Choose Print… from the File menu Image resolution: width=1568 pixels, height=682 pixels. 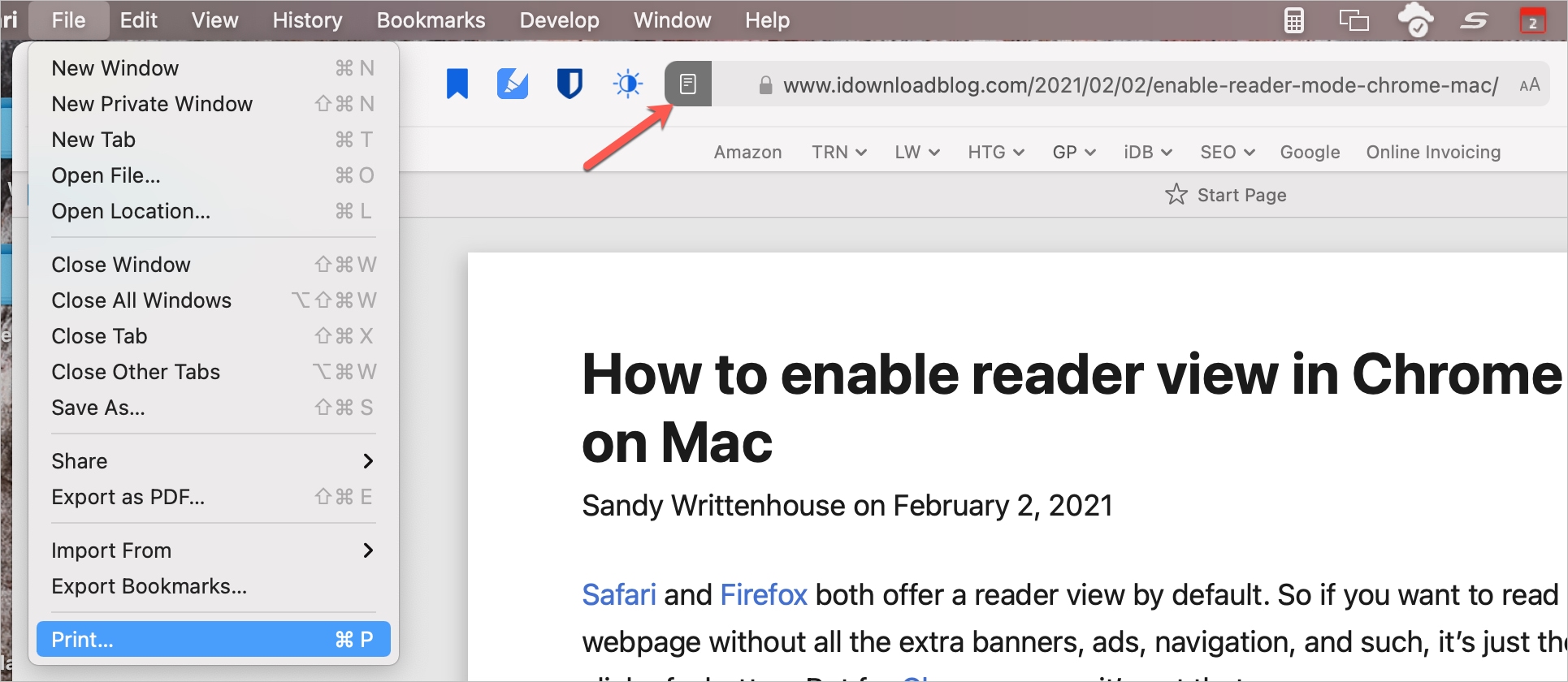tap(213, 640)
